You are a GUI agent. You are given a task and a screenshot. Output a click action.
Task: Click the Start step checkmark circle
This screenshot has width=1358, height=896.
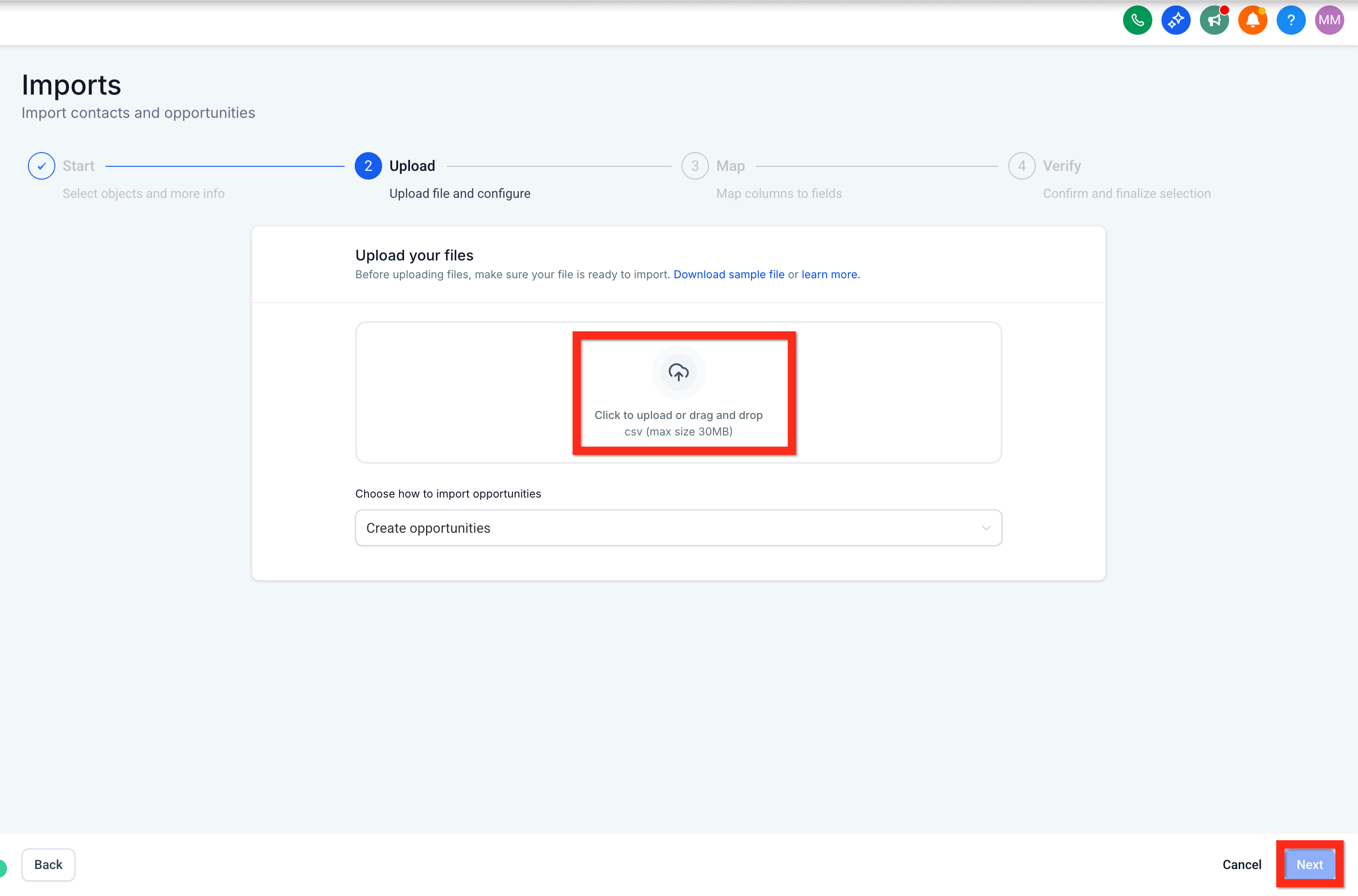[x=41, y=166]
